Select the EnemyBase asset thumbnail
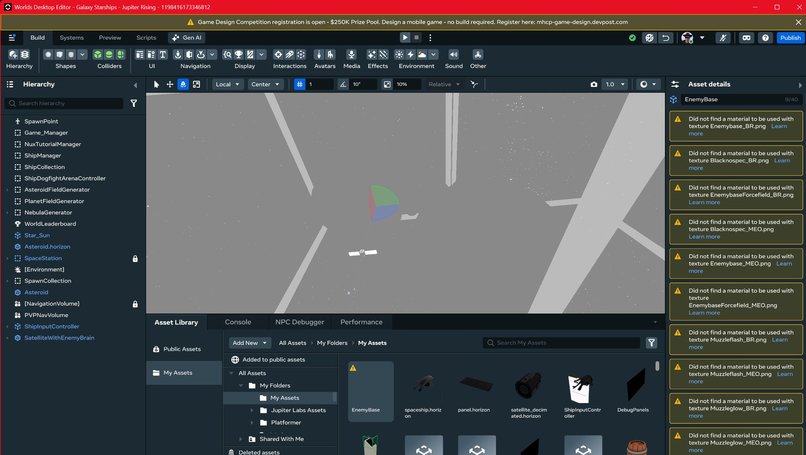 [x=371, y=391]
